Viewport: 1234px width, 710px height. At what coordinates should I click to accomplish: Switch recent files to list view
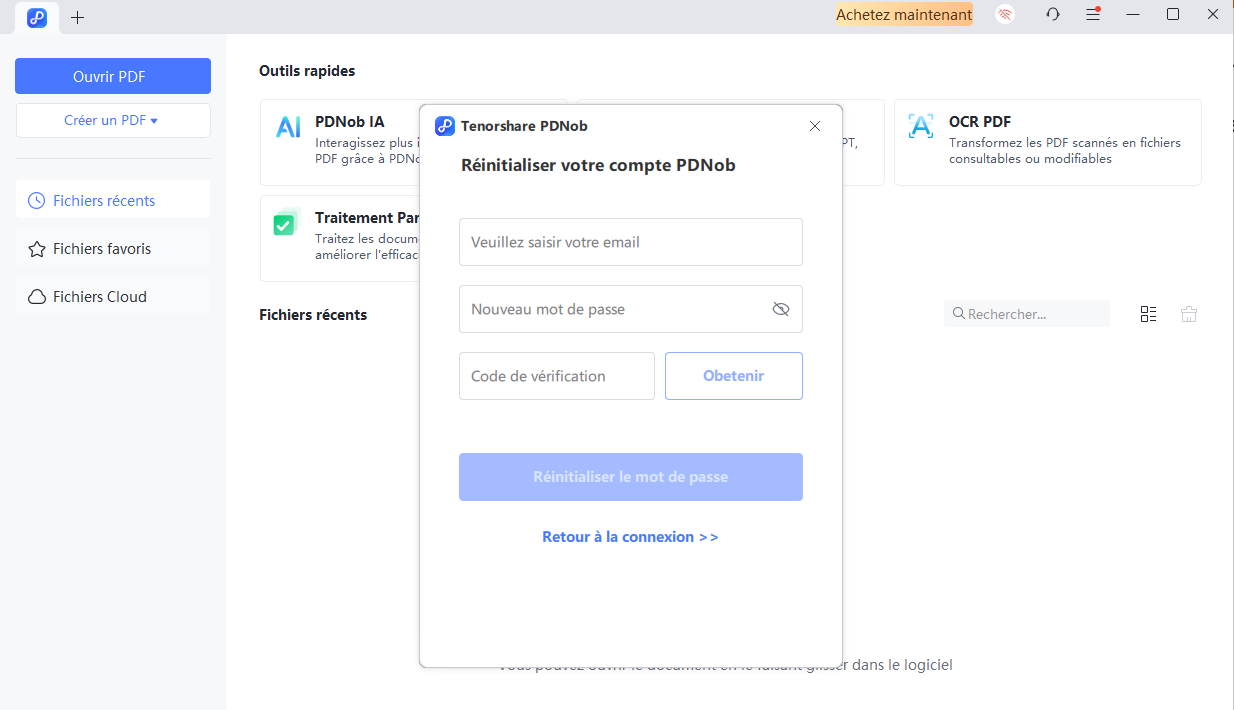[x=1148, y=313]
